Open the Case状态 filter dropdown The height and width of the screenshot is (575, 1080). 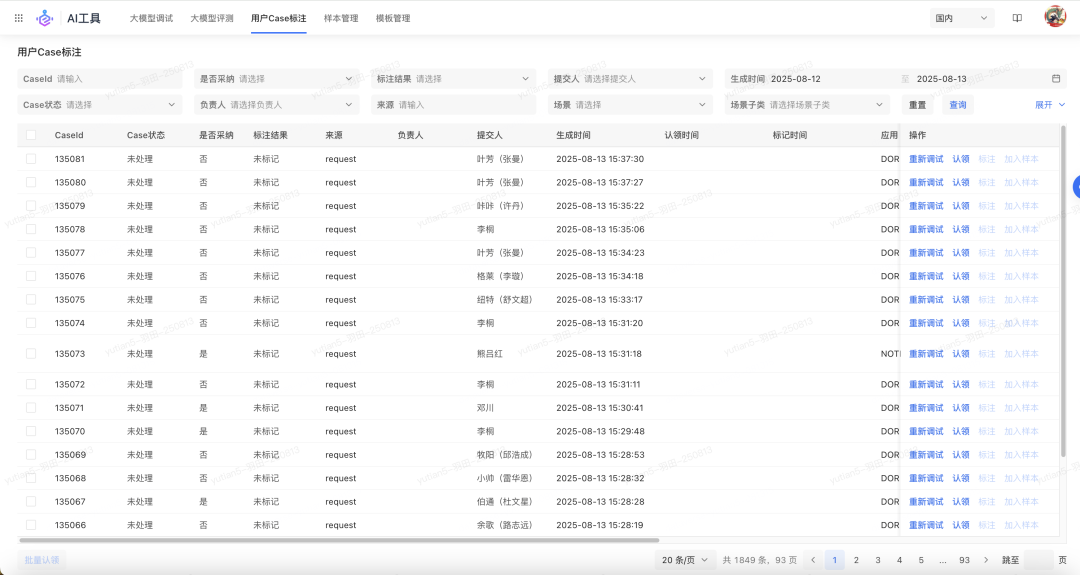(99, 105)
